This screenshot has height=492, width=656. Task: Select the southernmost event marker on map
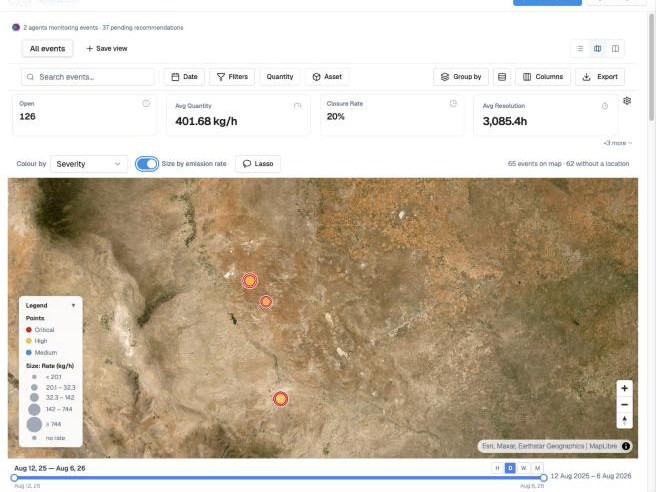coord(281,399)
